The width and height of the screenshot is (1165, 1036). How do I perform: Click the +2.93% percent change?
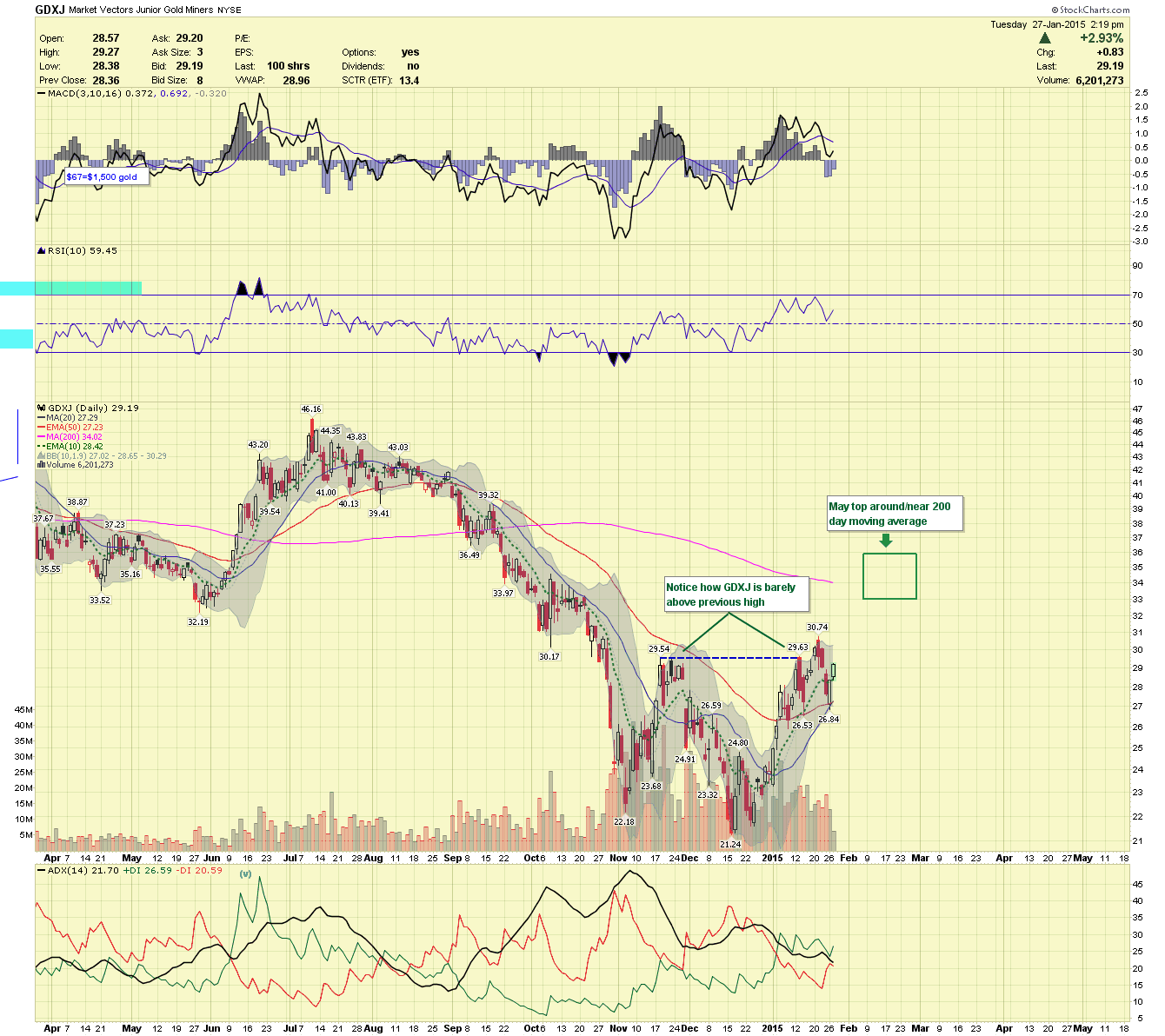(x=1102, y=38)
